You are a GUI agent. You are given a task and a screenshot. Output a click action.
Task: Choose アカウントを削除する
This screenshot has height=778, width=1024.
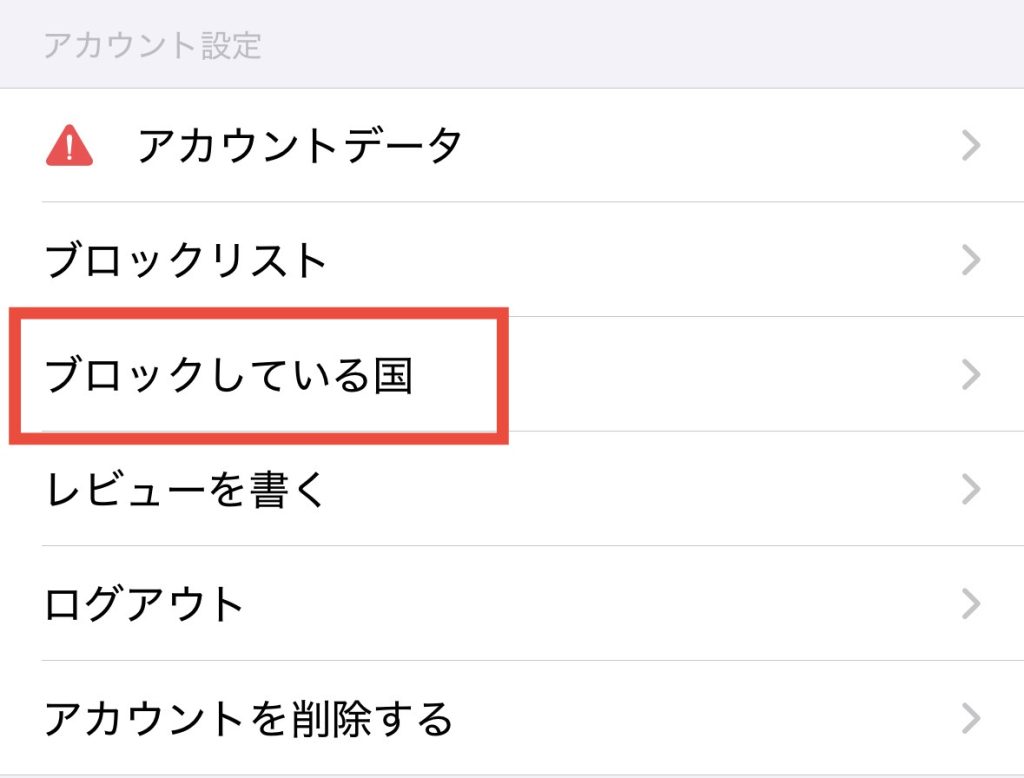point(249,718)
